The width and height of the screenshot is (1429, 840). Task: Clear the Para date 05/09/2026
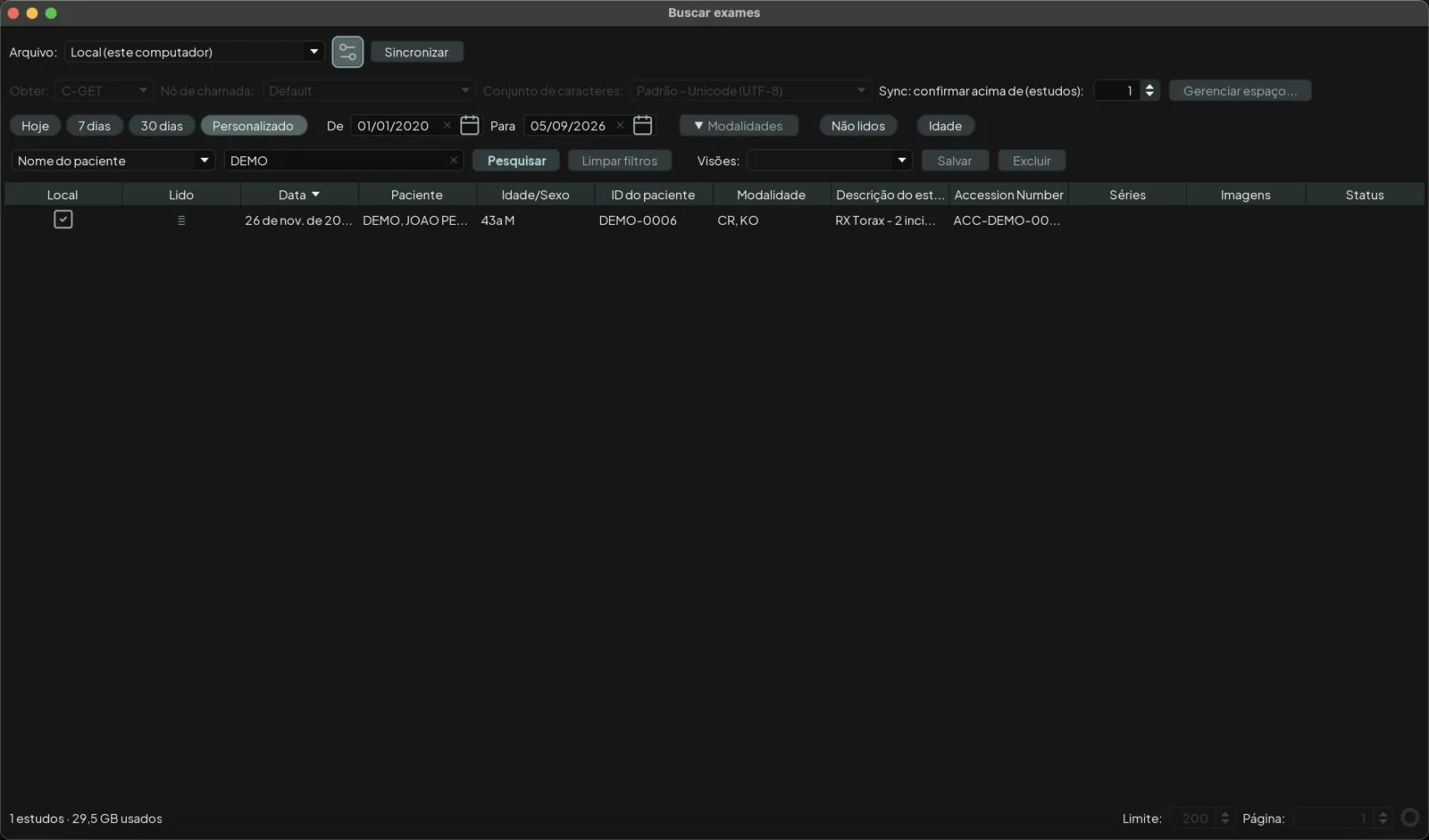(620, 125)
